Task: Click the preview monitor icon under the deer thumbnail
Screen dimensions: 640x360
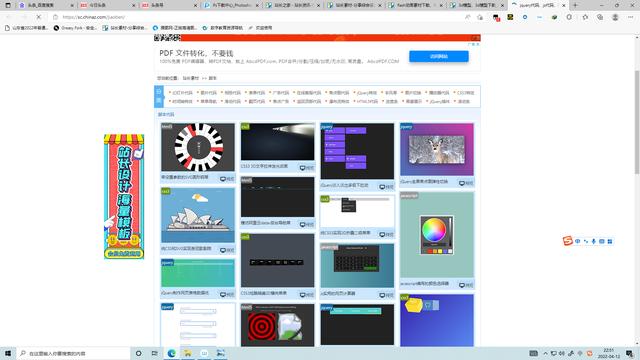Action: (x=462, y=183)
